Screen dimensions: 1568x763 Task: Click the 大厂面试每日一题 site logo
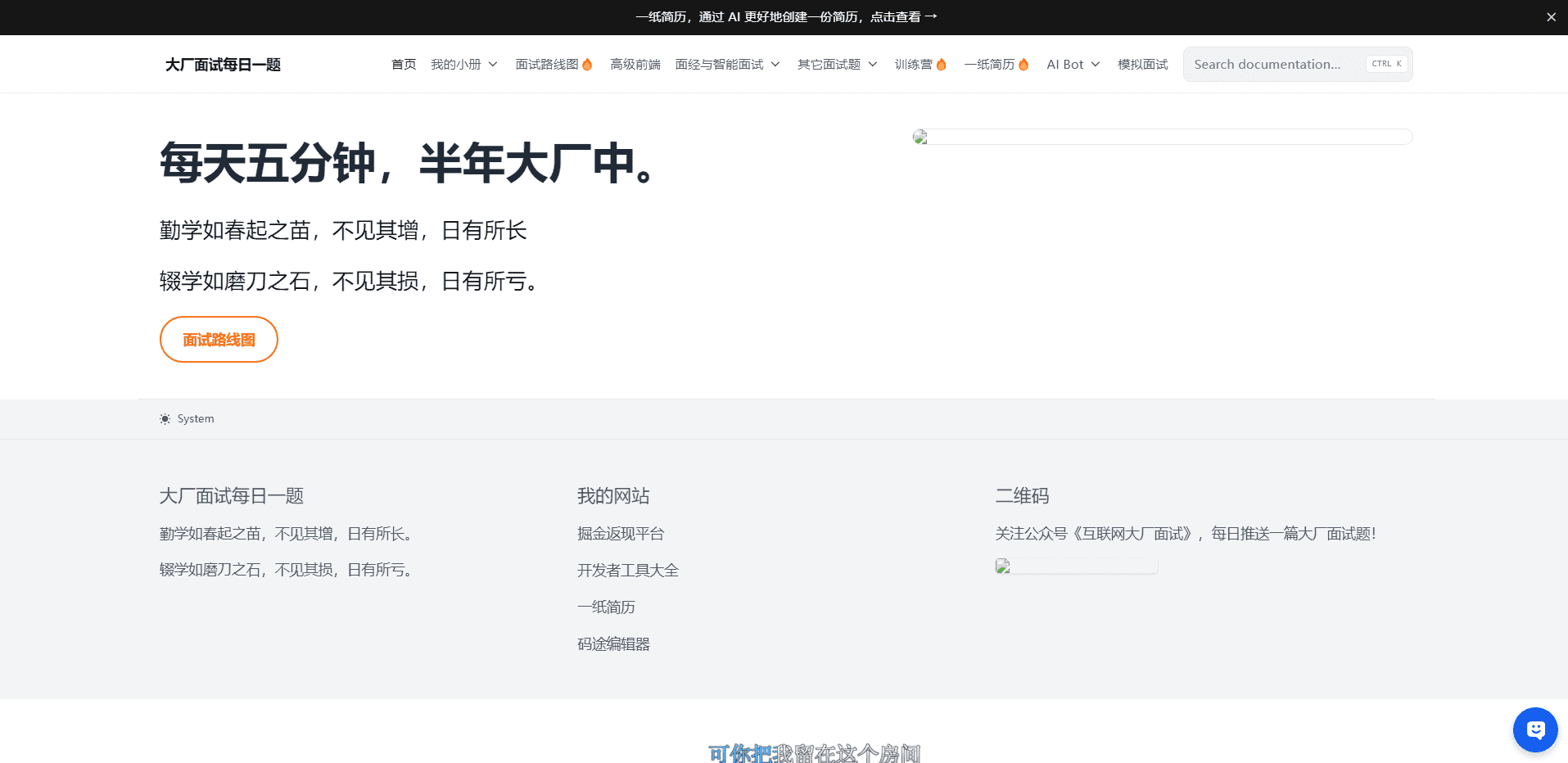pos(223,65)
